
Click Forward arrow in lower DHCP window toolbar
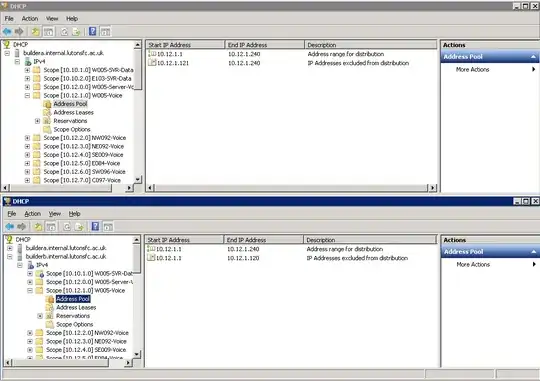coord(21,227)
